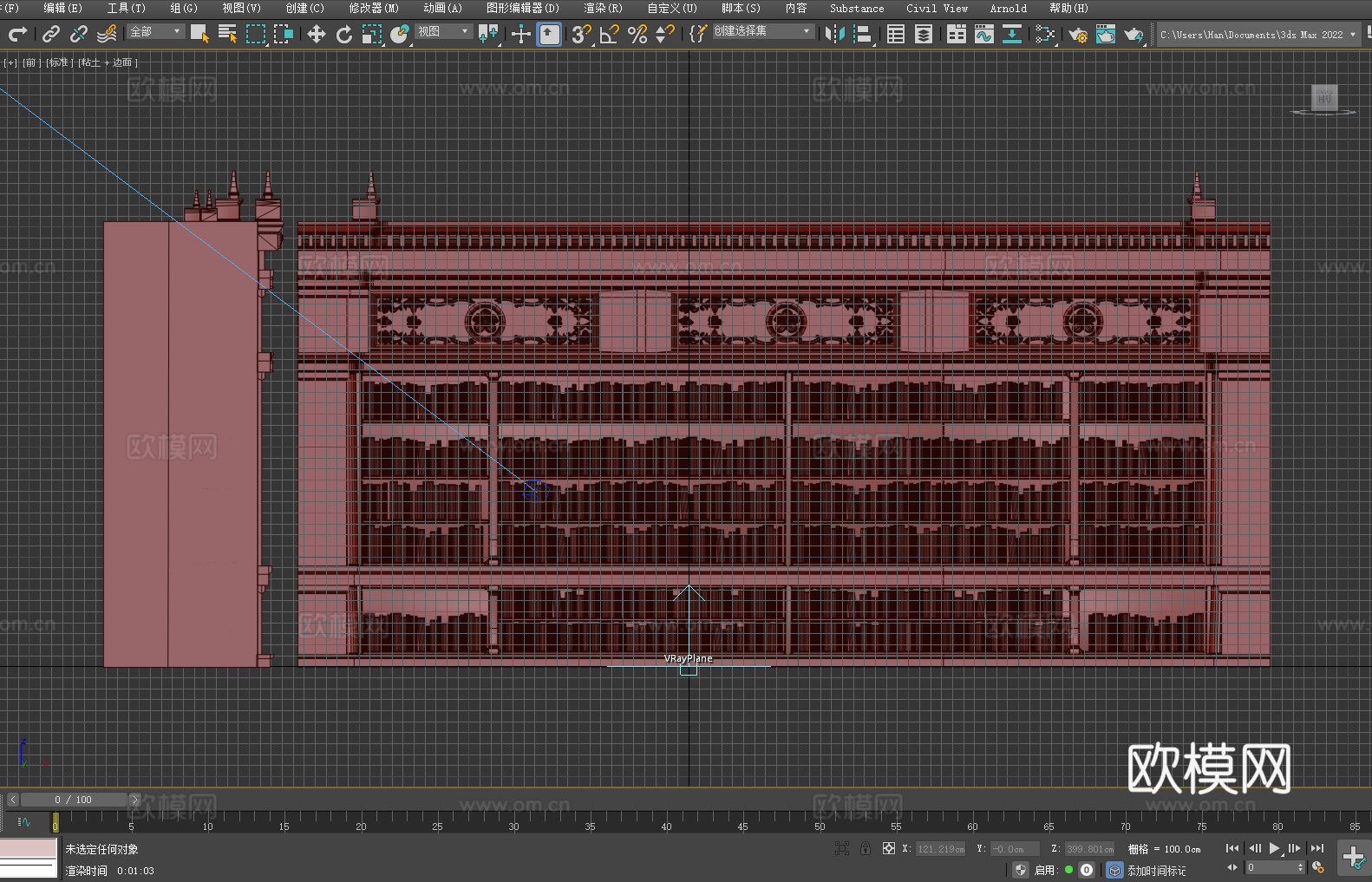Open the Schematic View icon
This screenshot has width=1372, height=882.
1012,34
